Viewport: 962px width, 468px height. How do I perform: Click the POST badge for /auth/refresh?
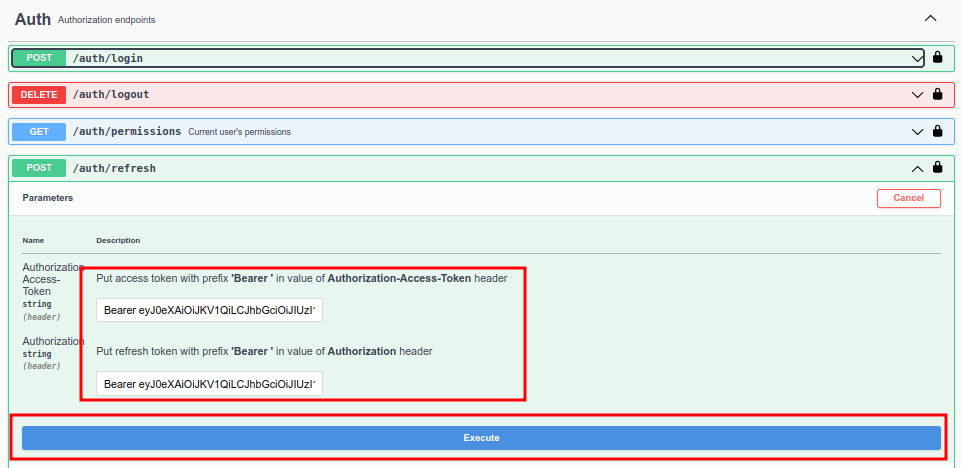tap(39, 168)
